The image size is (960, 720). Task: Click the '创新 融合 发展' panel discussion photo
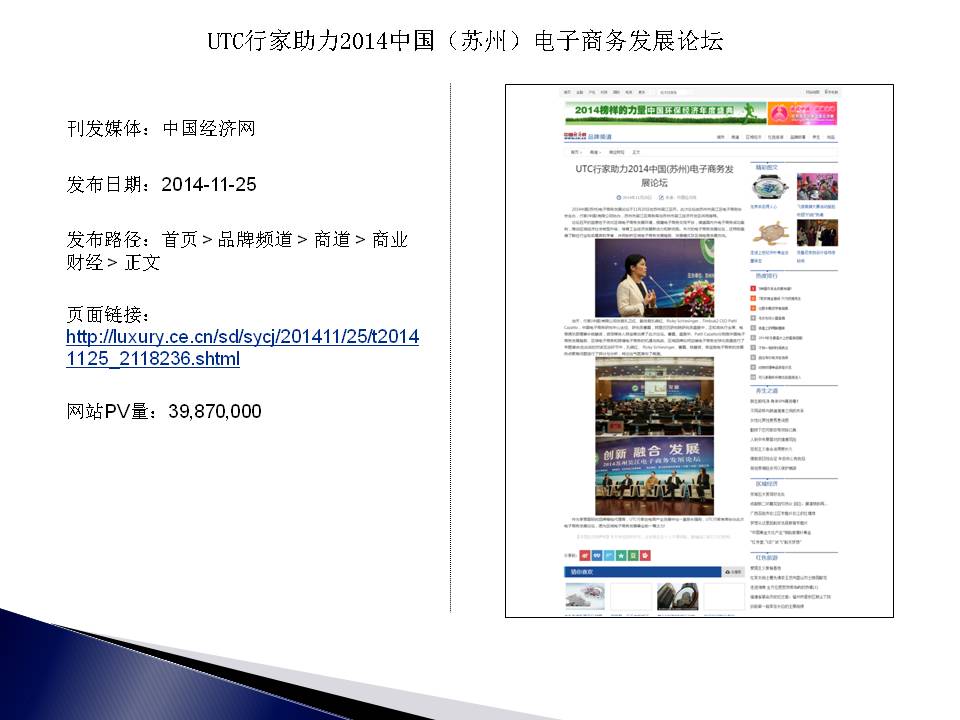click(654, 476)
